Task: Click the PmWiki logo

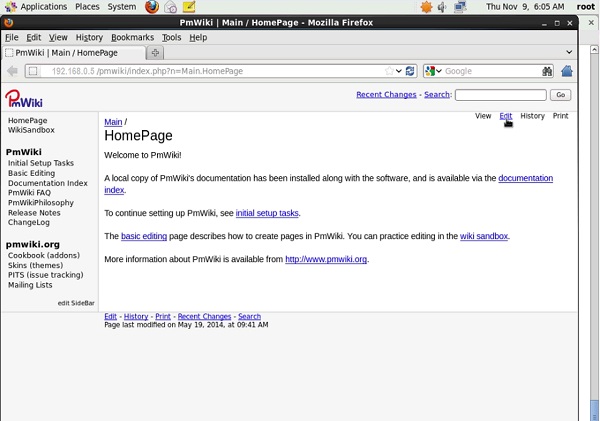Action: click(24, 99)
